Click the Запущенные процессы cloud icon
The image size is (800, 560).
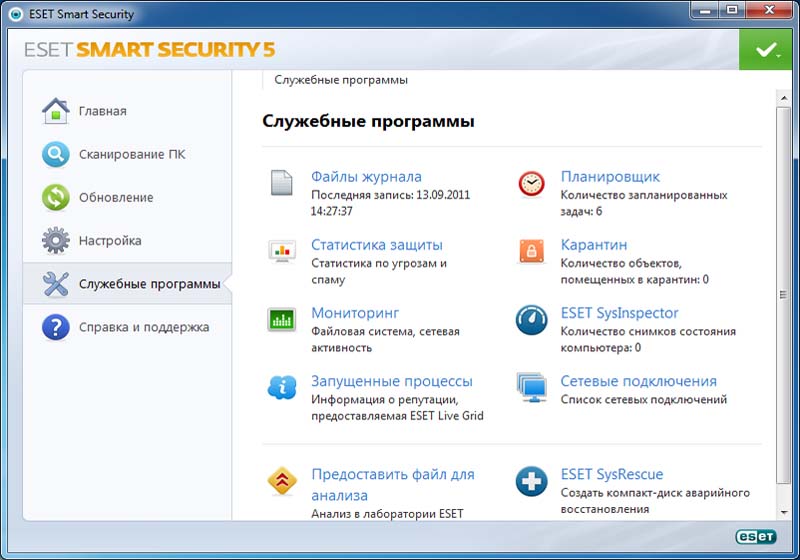coord(282,388)
